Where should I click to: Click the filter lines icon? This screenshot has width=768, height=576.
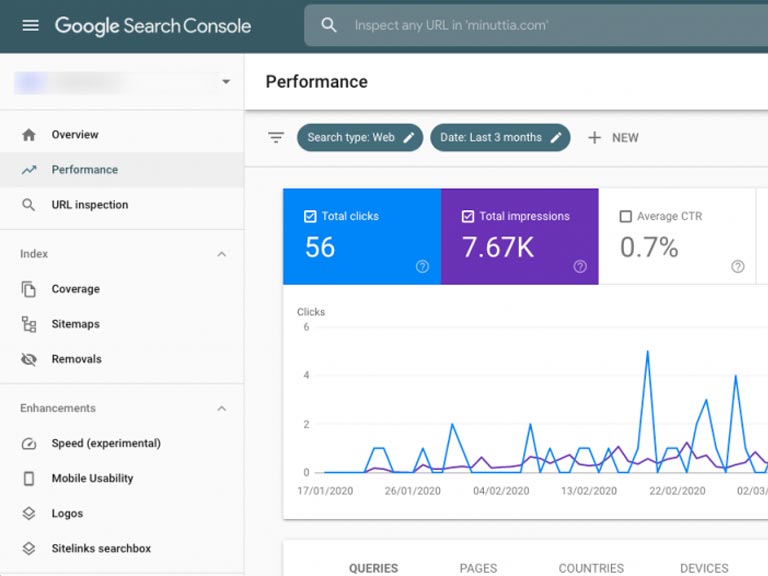(x=276, y=138)
